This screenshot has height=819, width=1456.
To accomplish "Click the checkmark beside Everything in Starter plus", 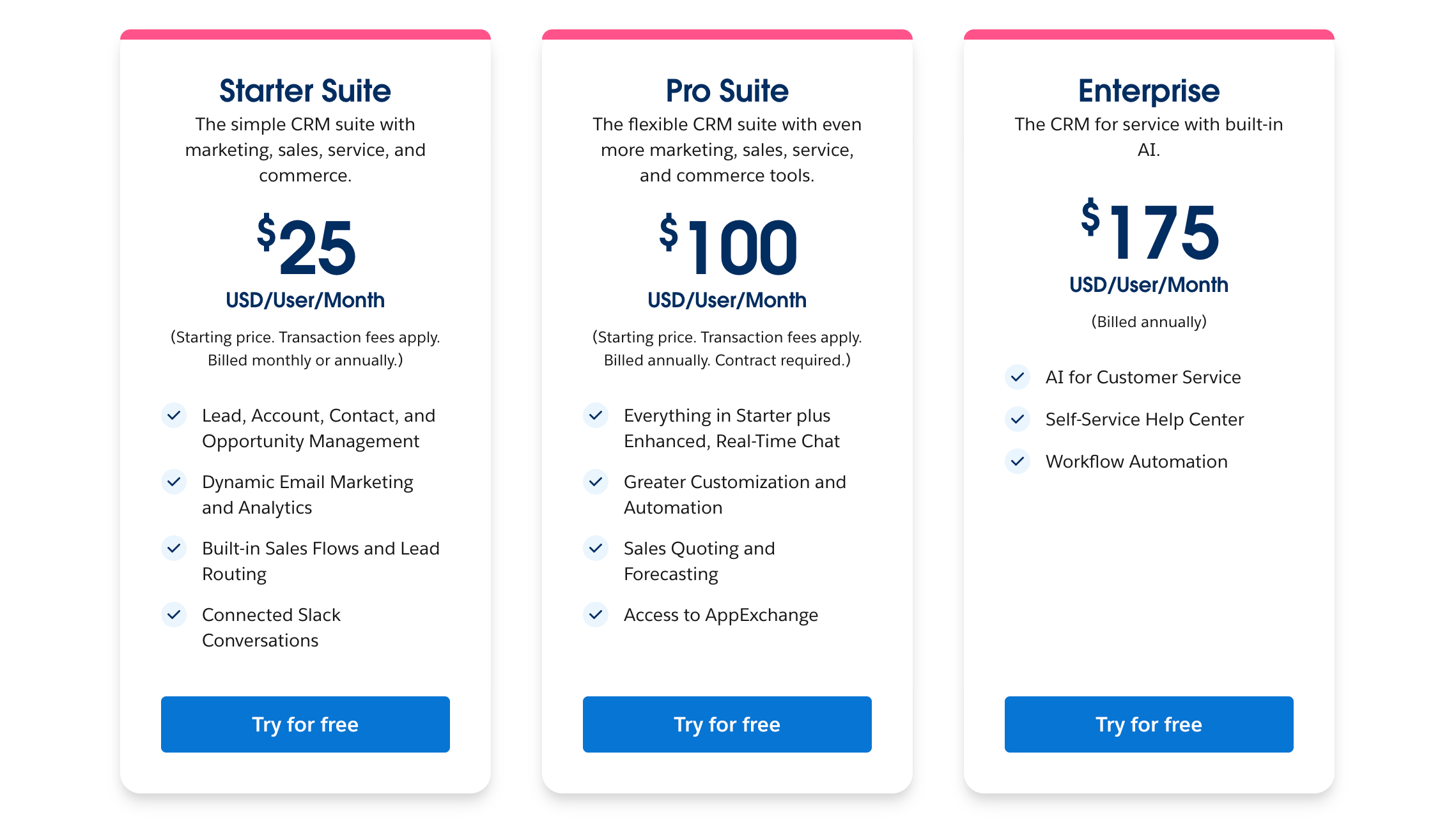I will pos(596,415).
